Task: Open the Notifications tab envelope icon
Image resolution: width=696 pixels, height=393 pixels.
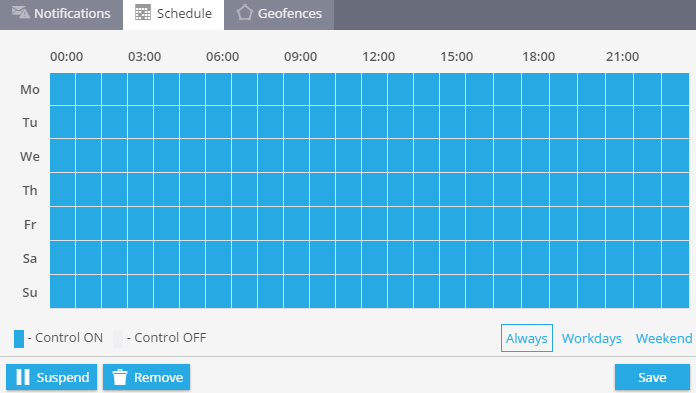Action: 20,12
